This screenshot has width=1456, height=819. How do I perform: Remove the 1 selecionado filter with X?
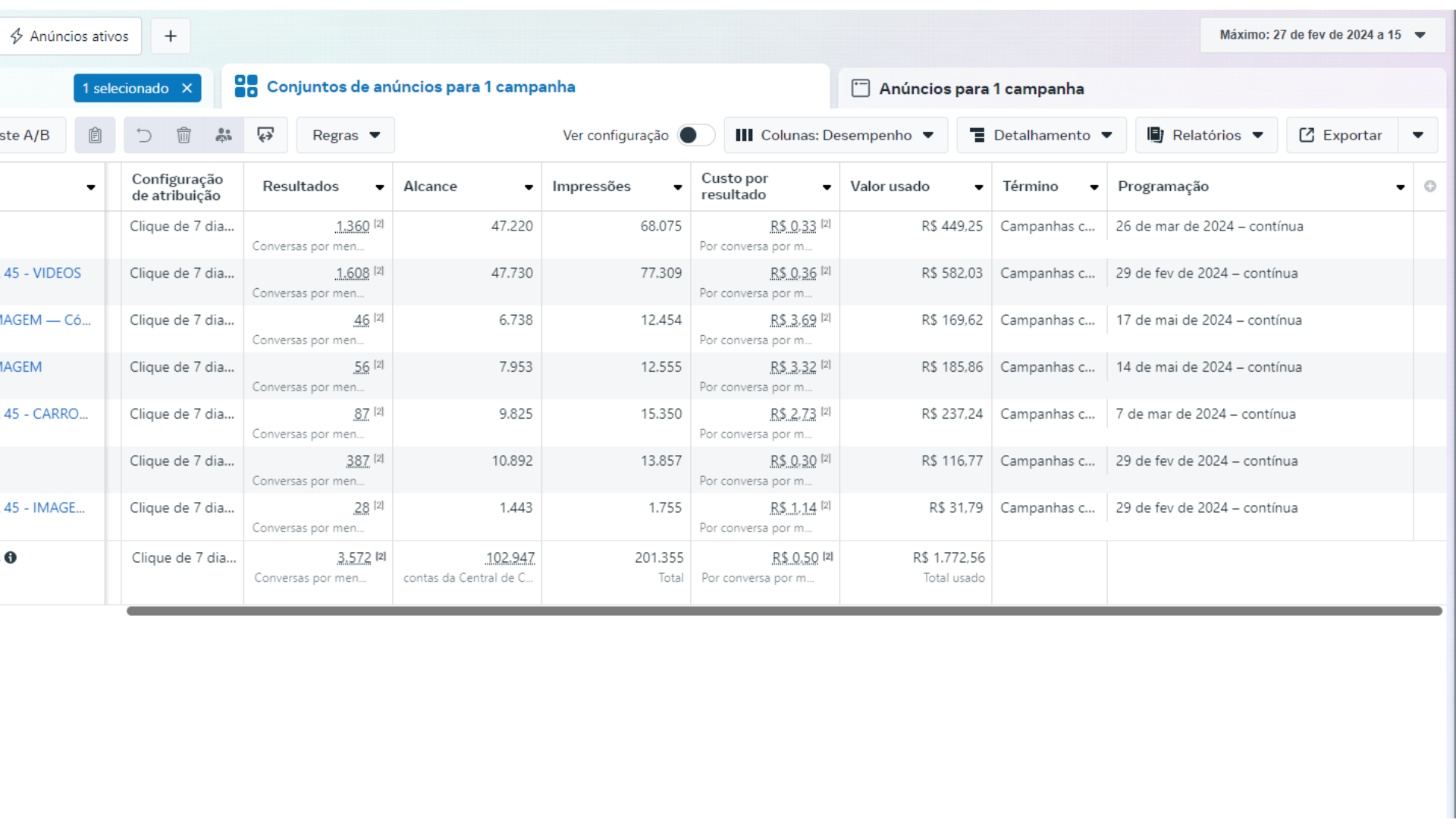[187, 88]
